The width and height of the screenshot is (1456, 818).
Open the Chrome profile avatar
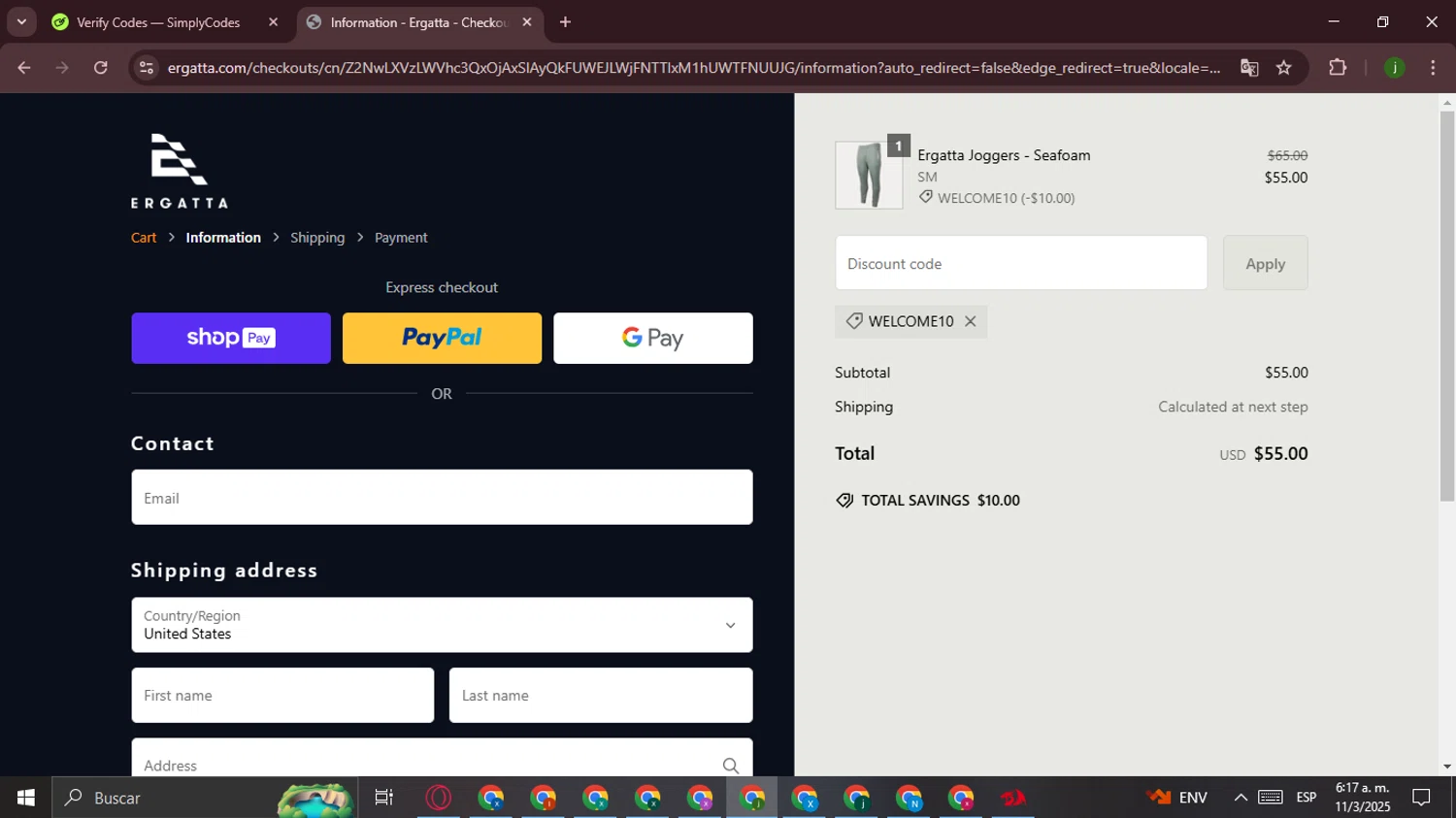click(1395, 68)
